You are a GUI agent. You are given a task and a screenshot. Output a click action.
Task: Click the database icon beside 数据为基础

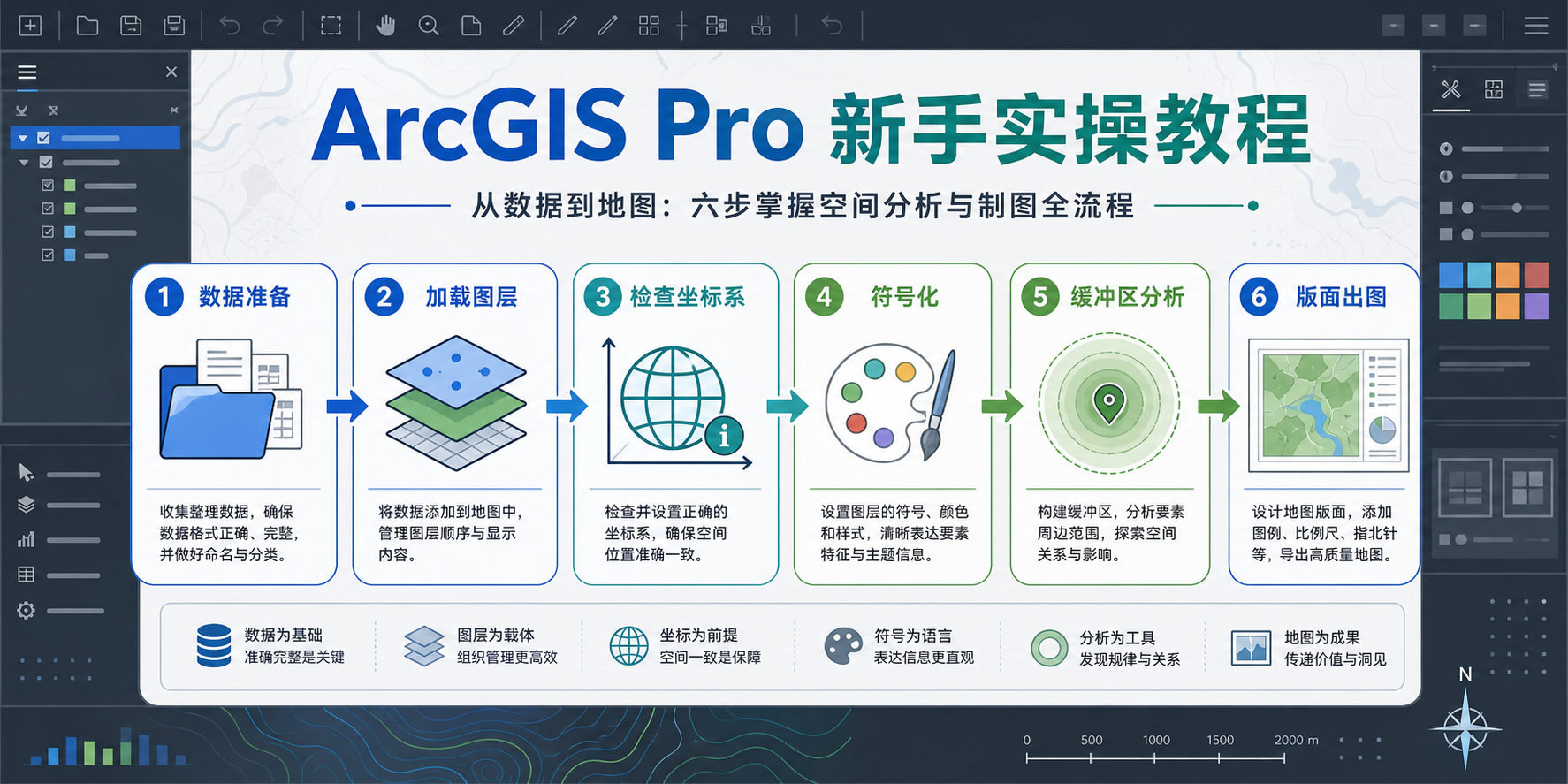pos(214,645)
